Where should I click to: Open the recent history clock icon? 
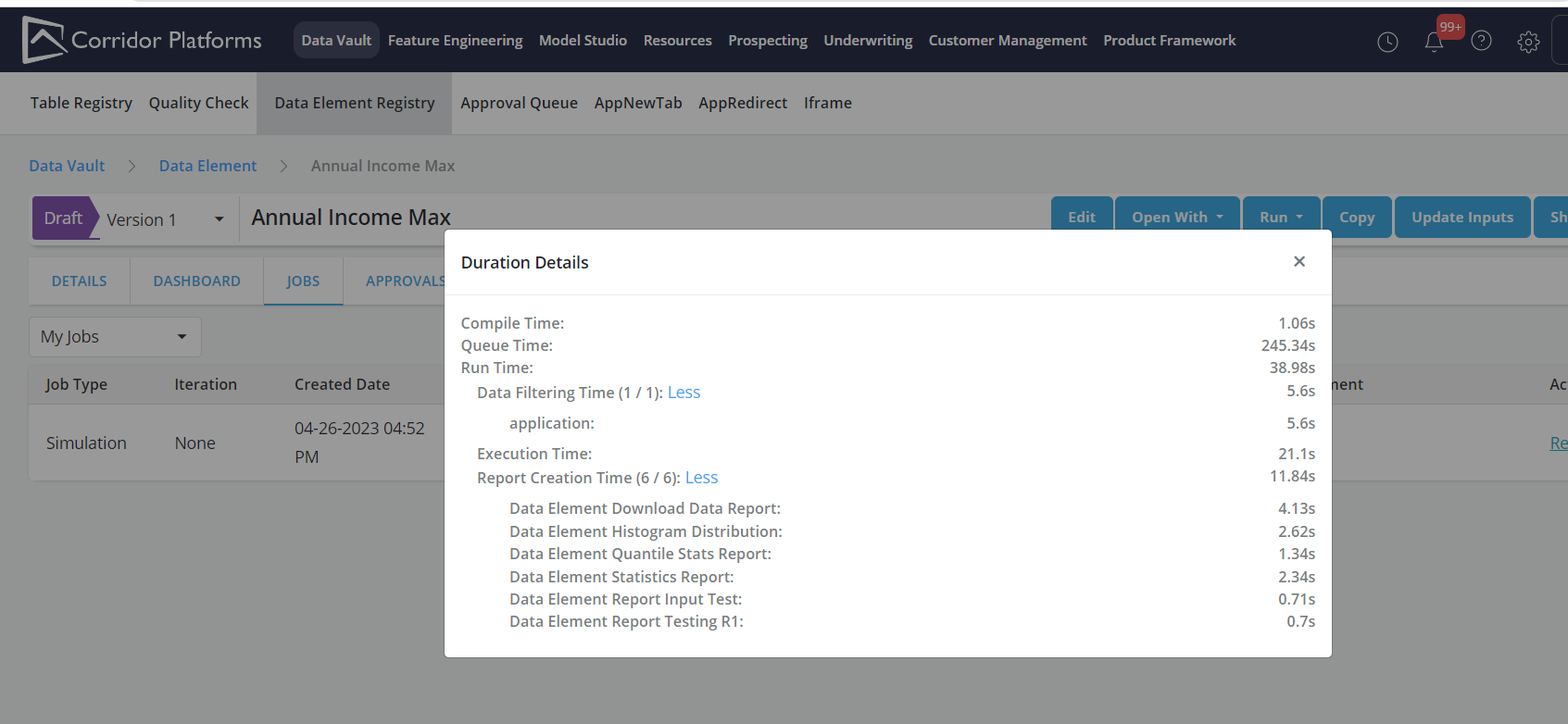[1387, 42]
